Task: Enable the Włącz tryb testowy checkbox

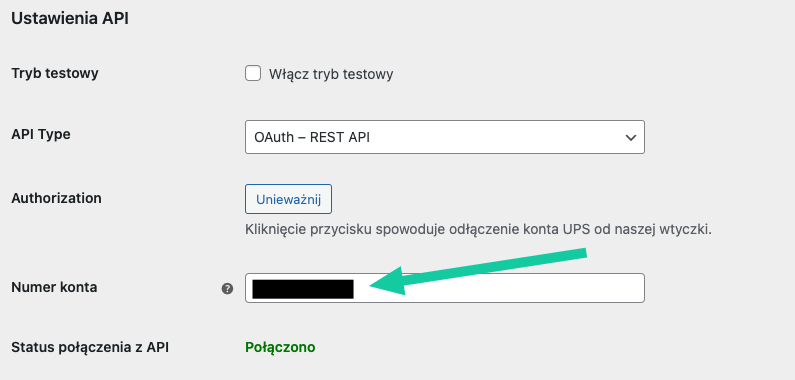Action: tap(253, 74)
